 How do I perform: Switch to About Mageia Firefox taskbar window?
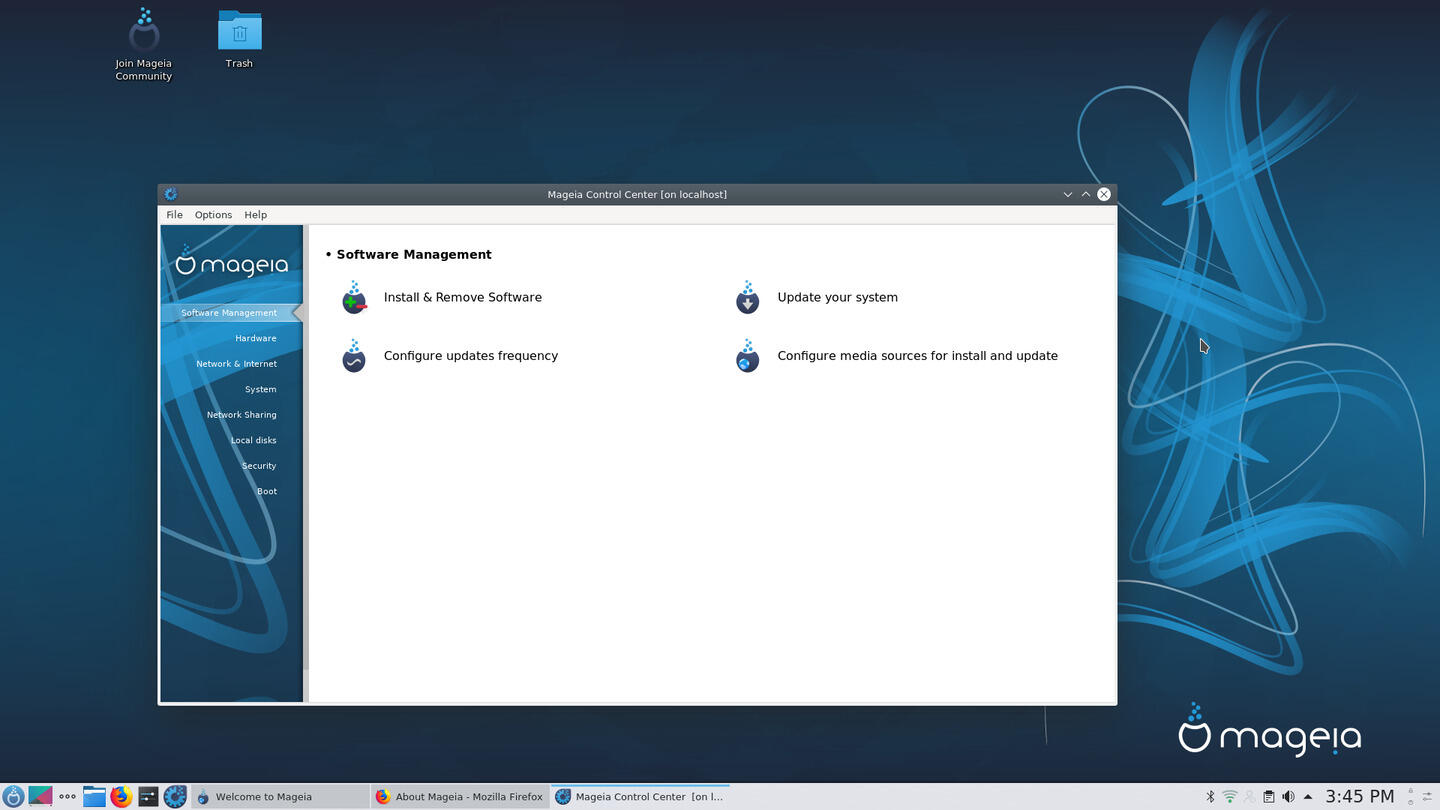459,797
